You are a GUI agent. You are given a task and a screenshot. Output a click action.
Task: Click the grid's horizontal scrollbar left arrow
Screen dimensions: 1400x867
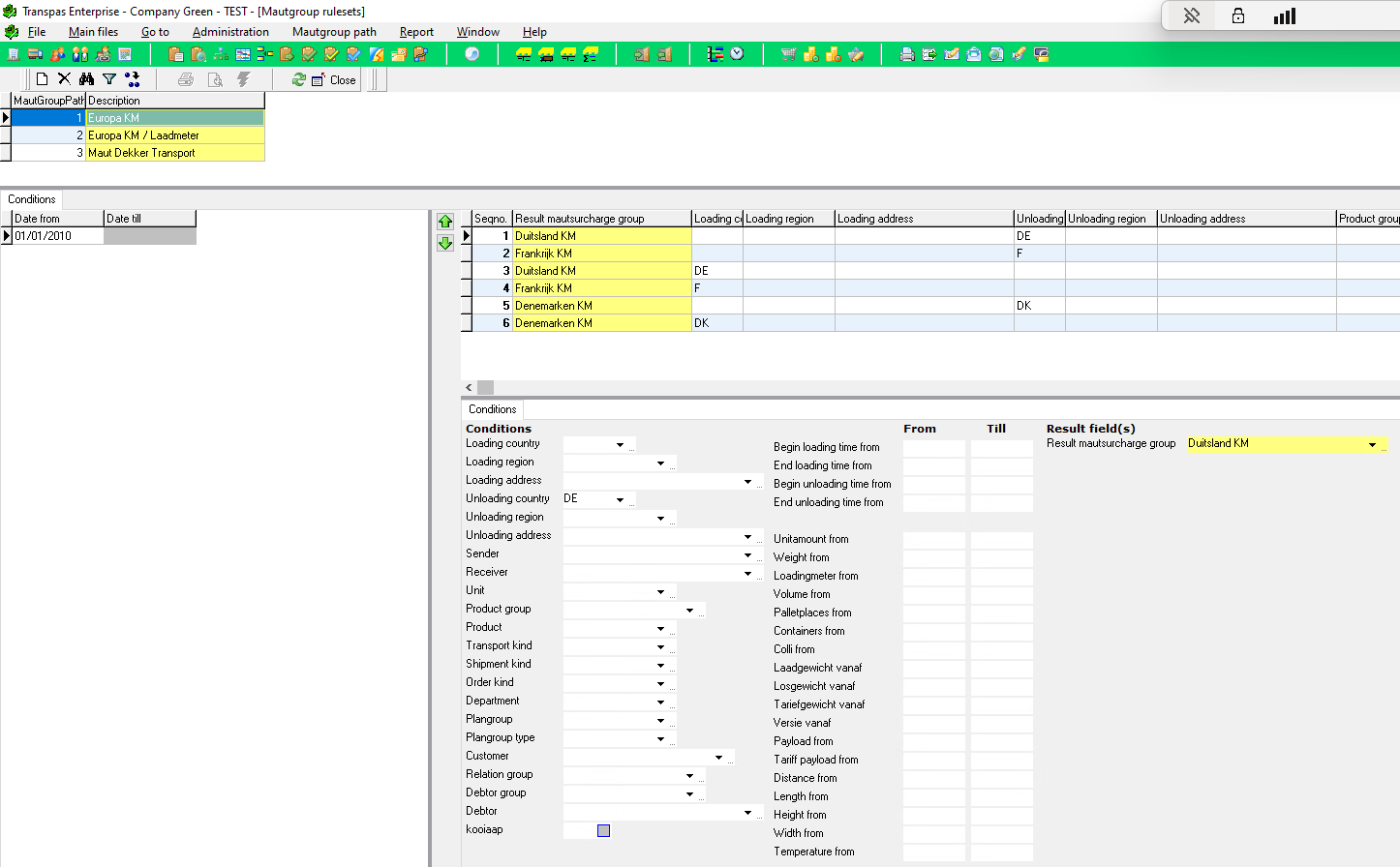[469, 387]
